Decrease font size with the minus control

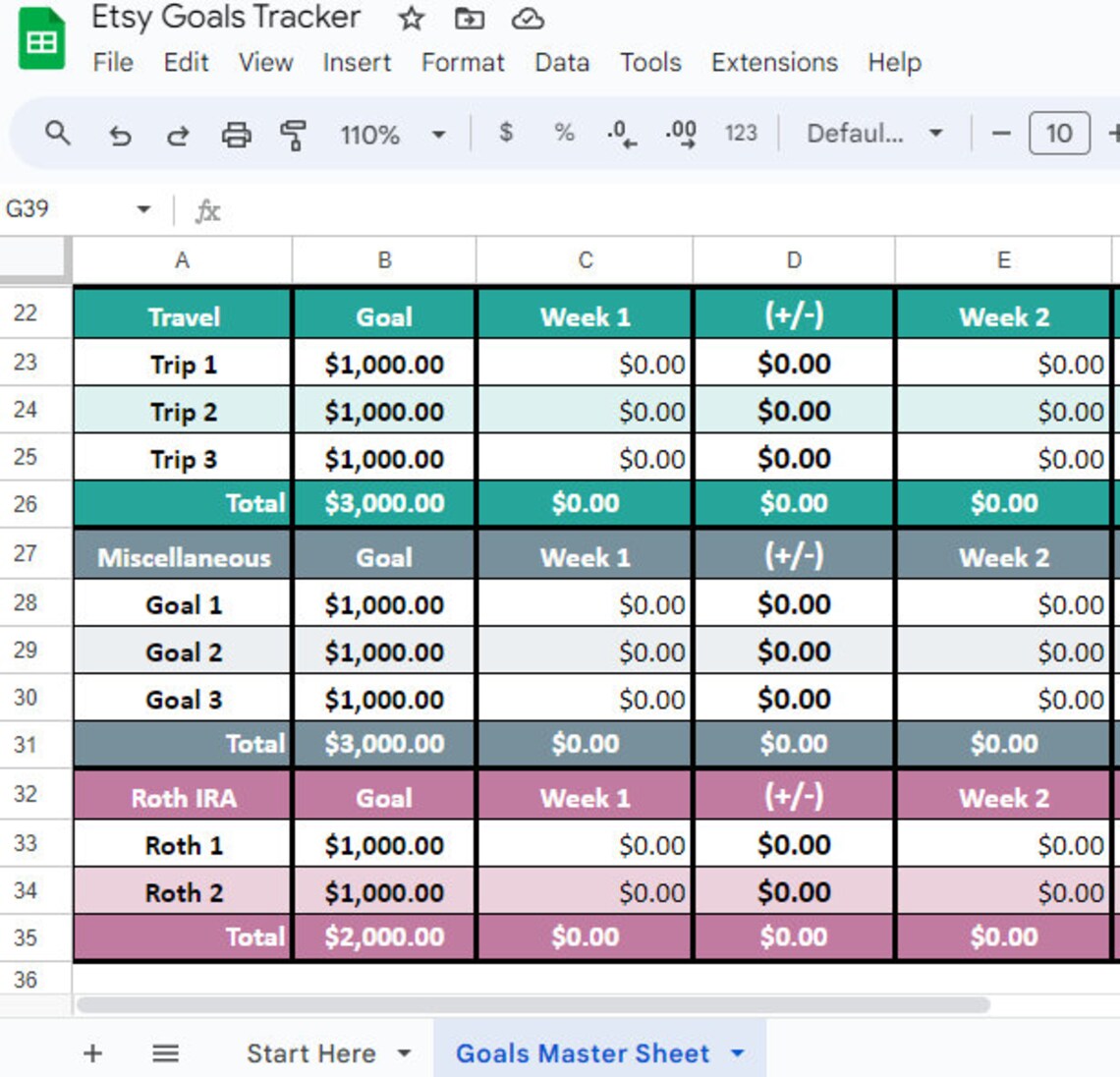(x=1000, y=135)
